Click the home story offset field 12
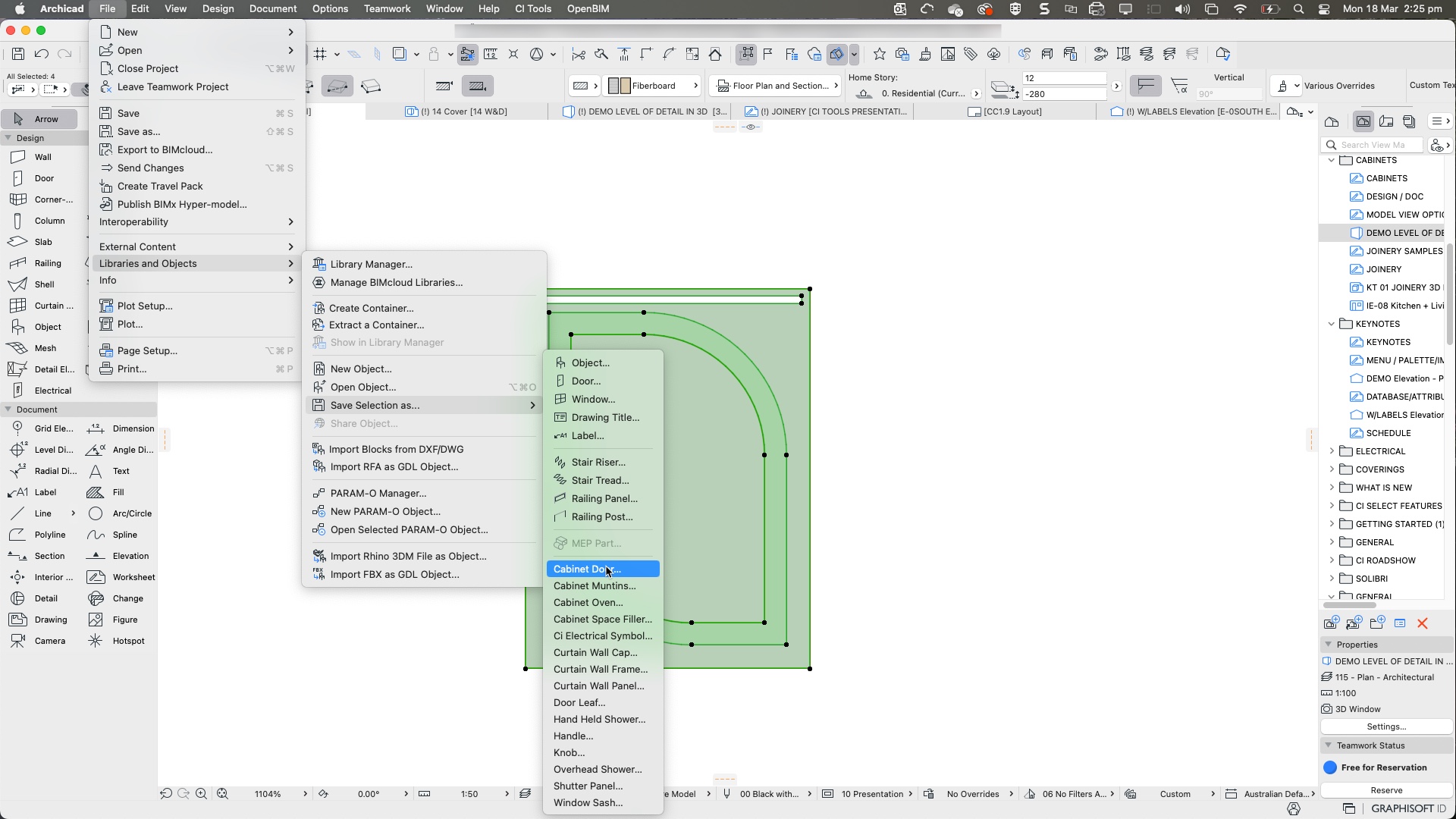 click(x=1064, y=78)
